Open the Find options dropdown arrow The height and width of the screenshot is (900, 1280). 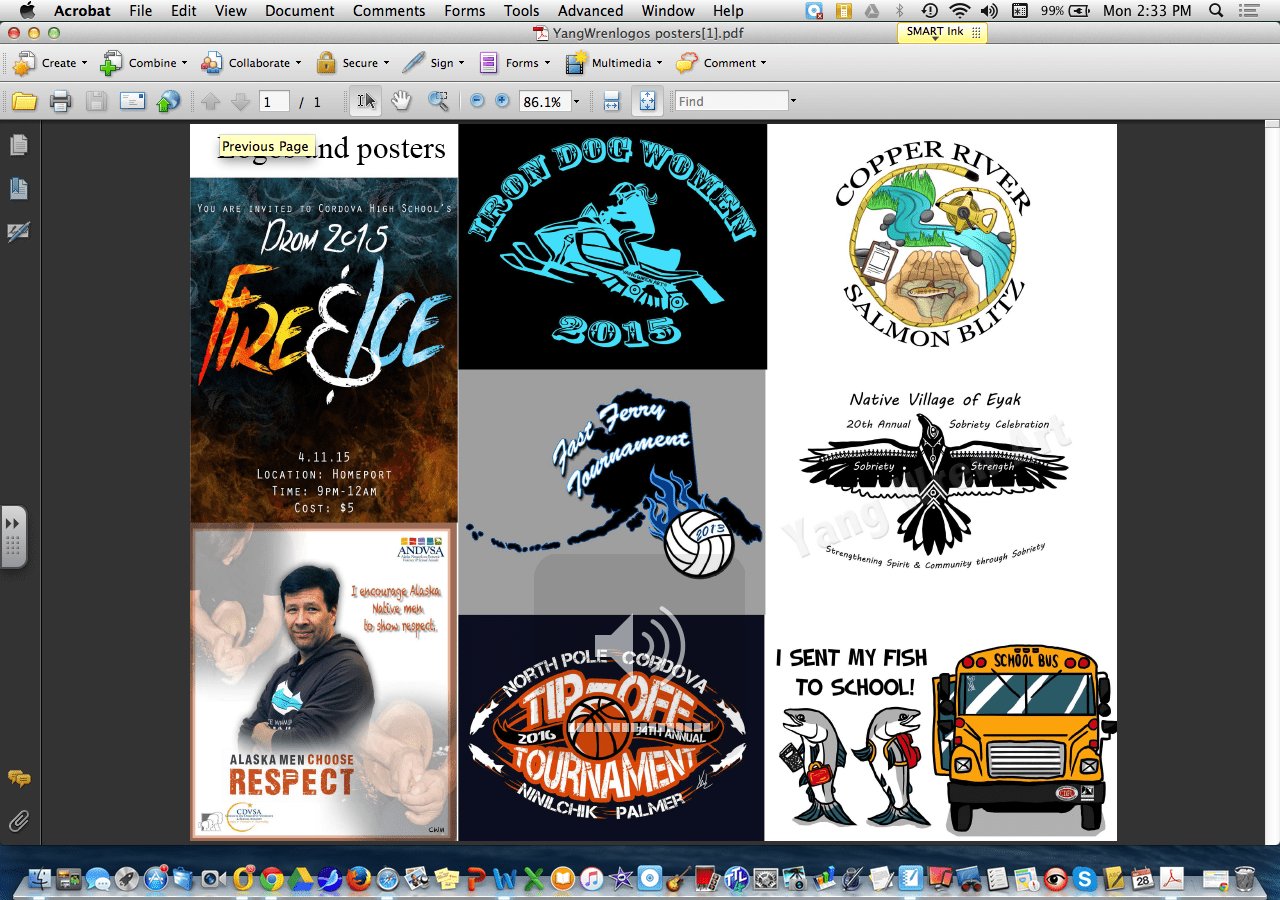[793, 101]
